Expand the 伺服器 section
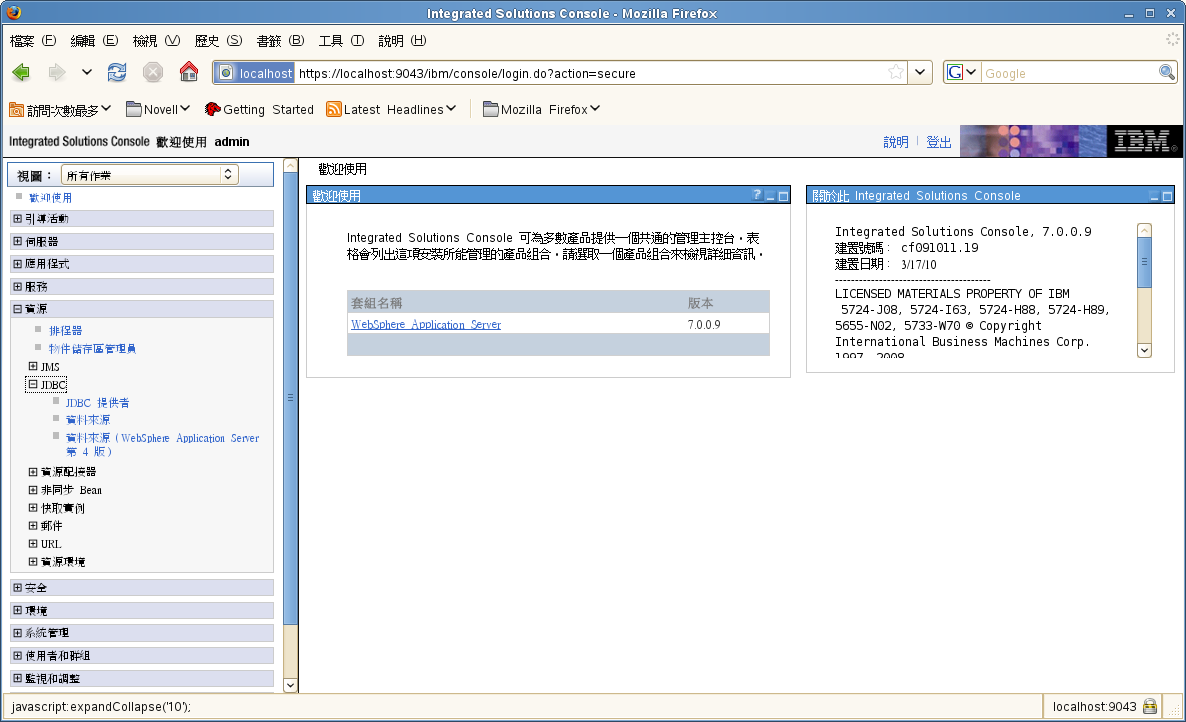Screen dimensions: 1186x722 (17, 241)
